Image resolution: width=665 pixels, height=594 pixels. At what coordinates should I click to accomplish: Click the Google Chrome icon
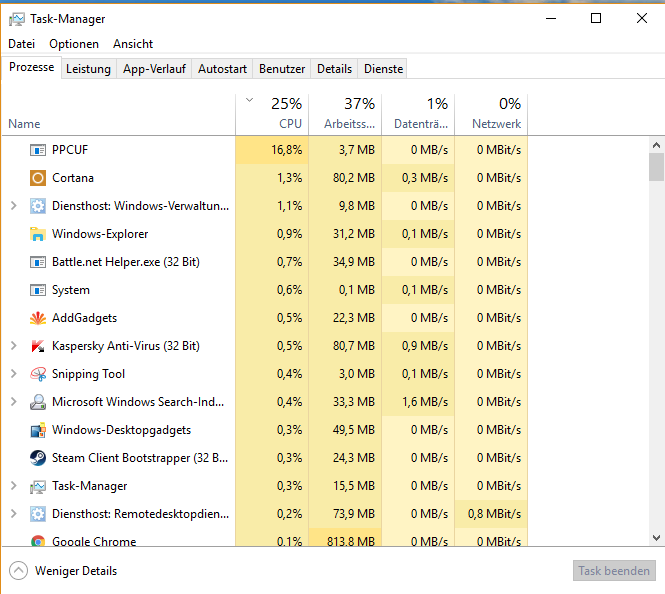coord(38,541)
